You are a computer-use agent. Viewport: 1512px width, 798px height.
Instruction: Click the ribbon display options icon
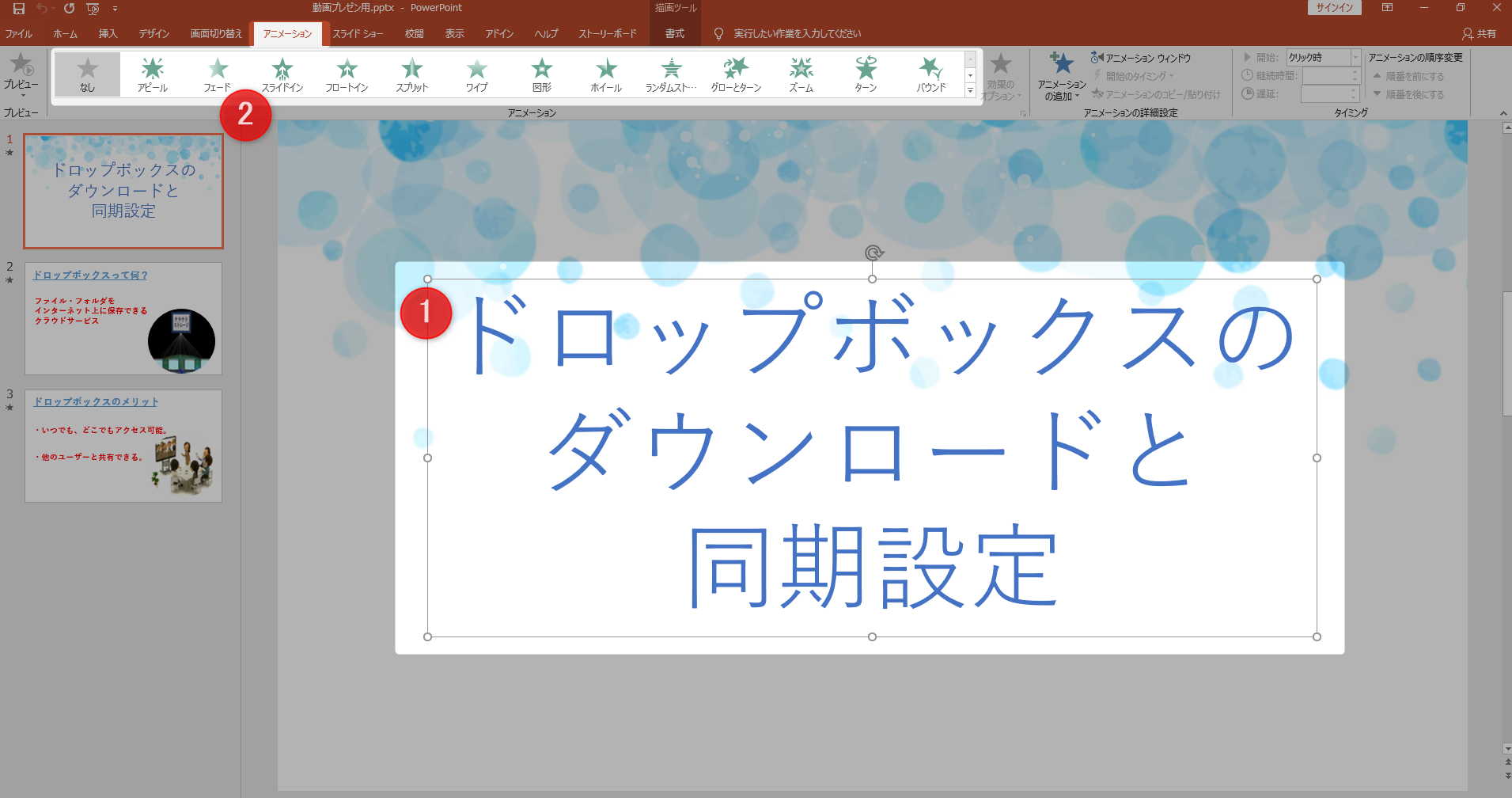pos(1387,7)
